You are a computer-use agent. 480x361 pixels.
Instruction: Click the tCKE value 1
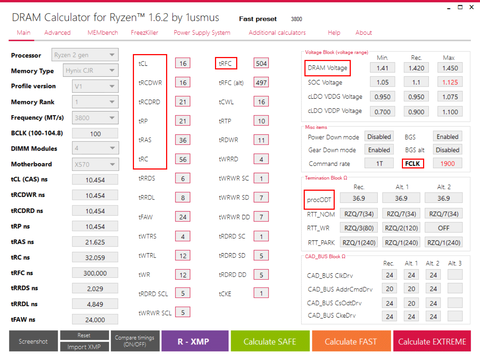(261, 293)
